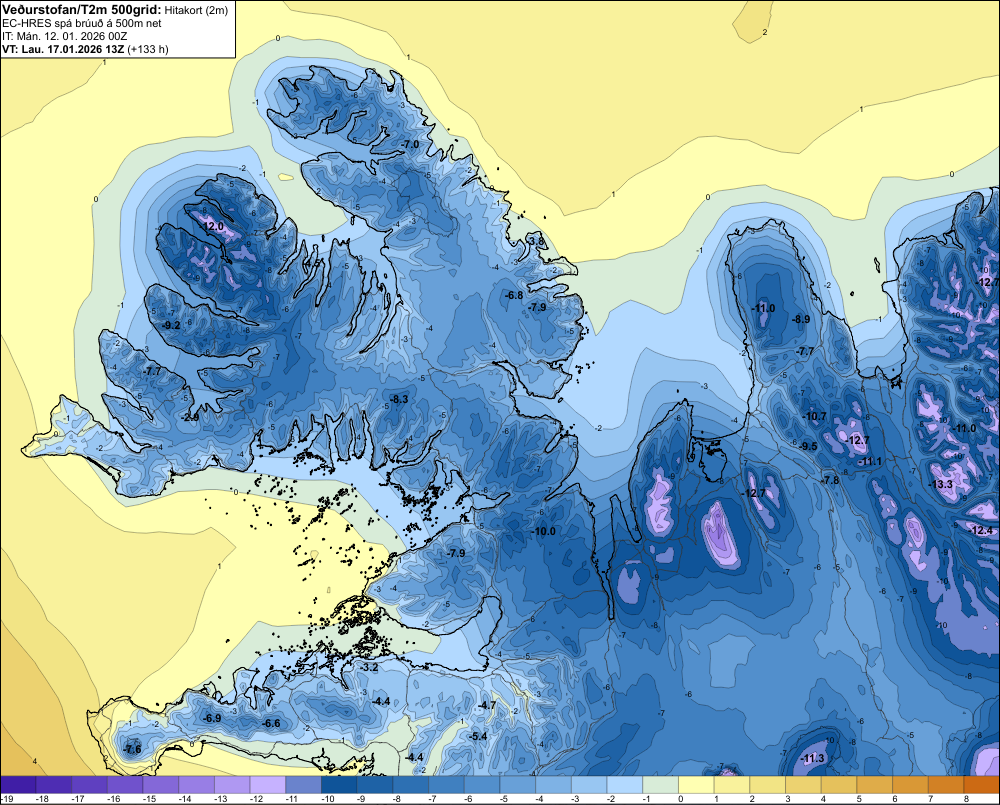Click the -11.1 temperature label
This screenshot has width=1000, height=805.
[869, 461]
